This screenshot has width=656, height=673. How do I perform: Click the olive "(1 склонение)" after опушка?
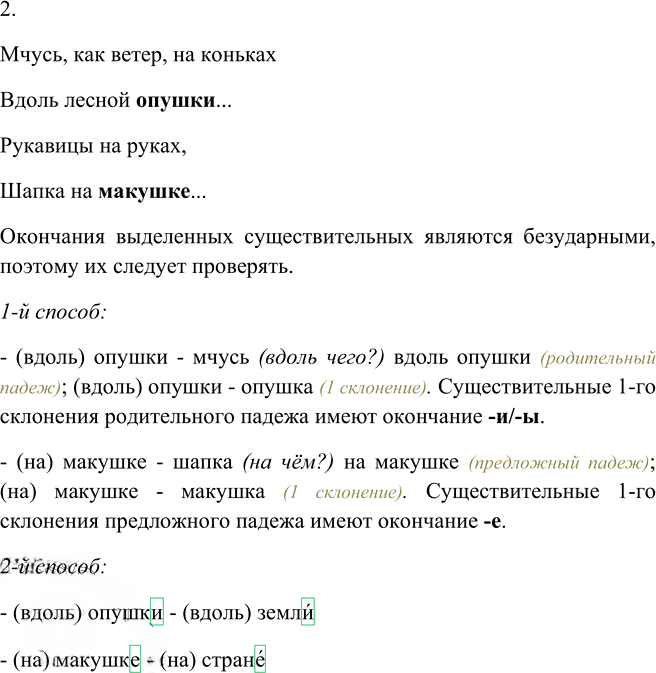pyautogui.click(x=373, y=388)
